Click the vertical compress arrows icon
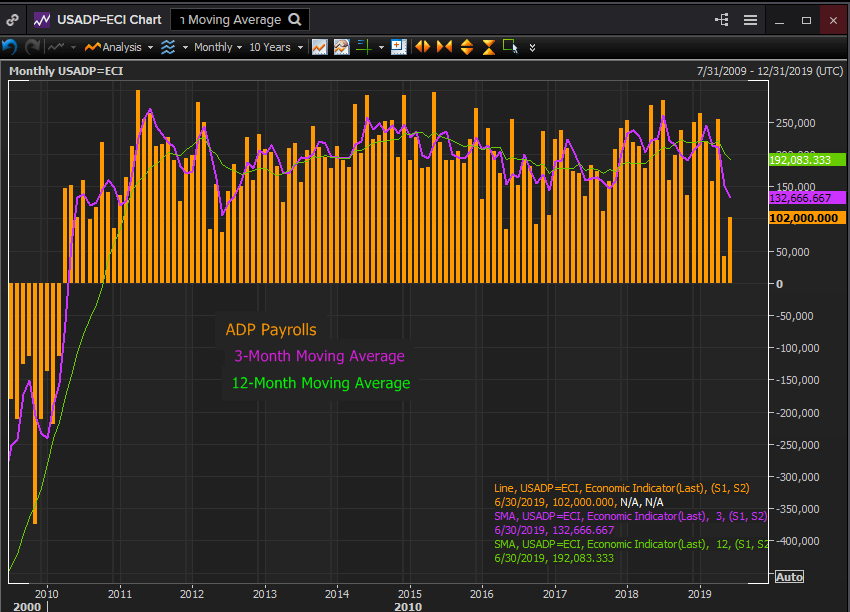 (x=489, y=47)
